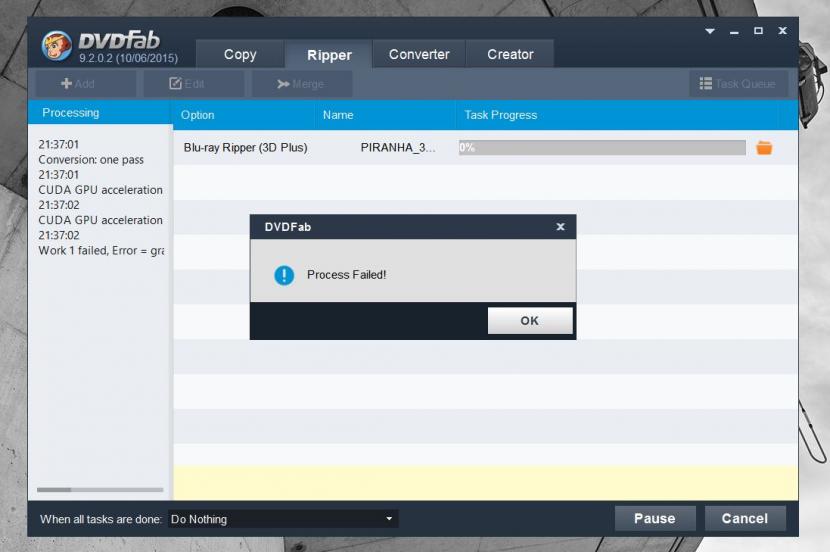Image resolution: width=830 pixels, height=552 pixels.
Task: Open the Task Queue
Action: point(738,84)
